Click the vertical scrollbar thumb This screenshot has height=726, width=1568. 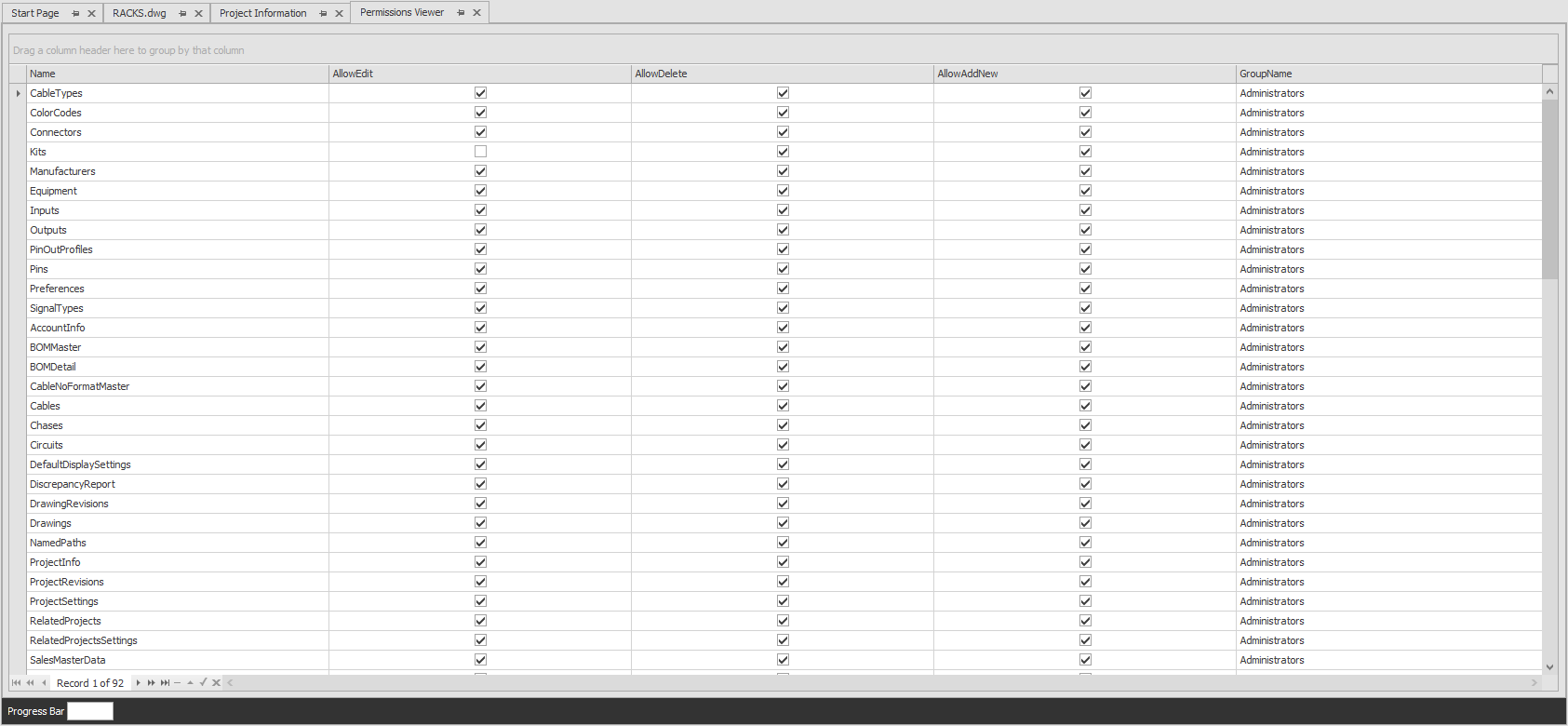tap(1549, 189)
